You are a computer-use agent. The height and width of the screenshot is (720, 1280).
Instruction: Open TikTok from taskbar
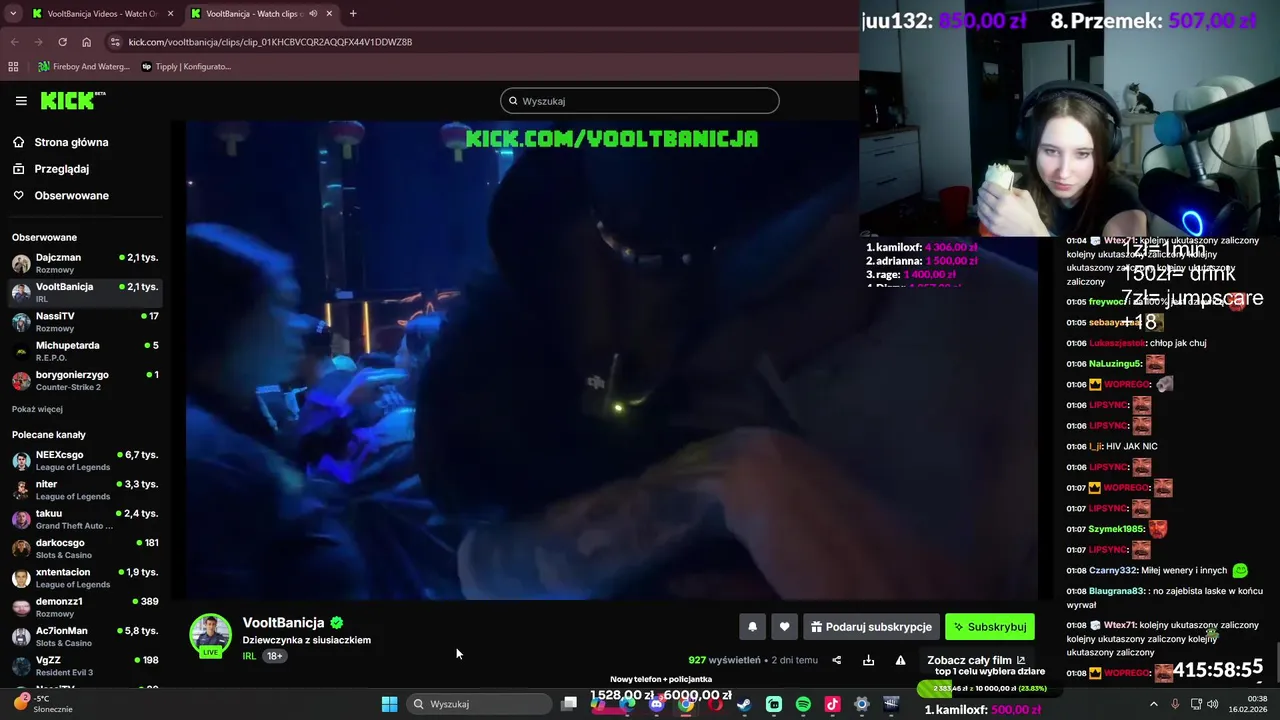(x=832, y=704)
